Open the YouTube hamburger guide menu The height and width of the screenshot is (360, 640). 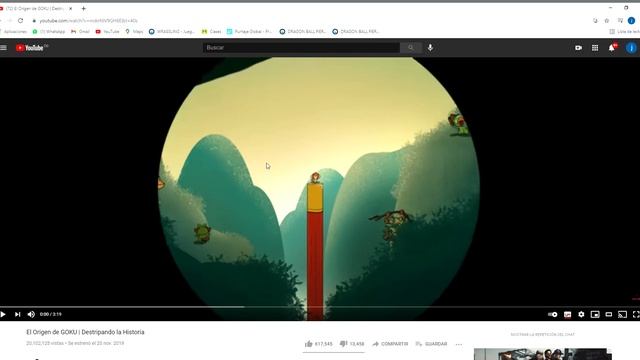pyautogui.click(x=4, y=48)
